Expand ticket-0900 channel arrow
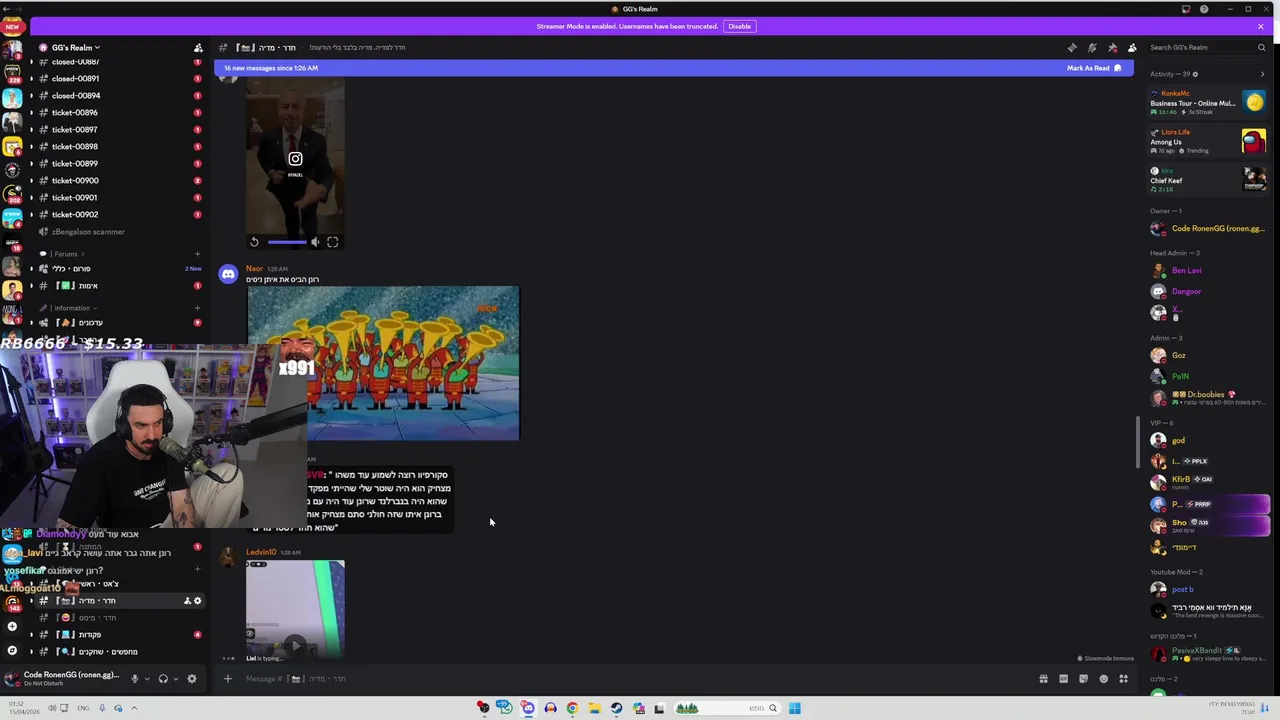This screenshot has width=1280, height=720. (x=31, y=180)
